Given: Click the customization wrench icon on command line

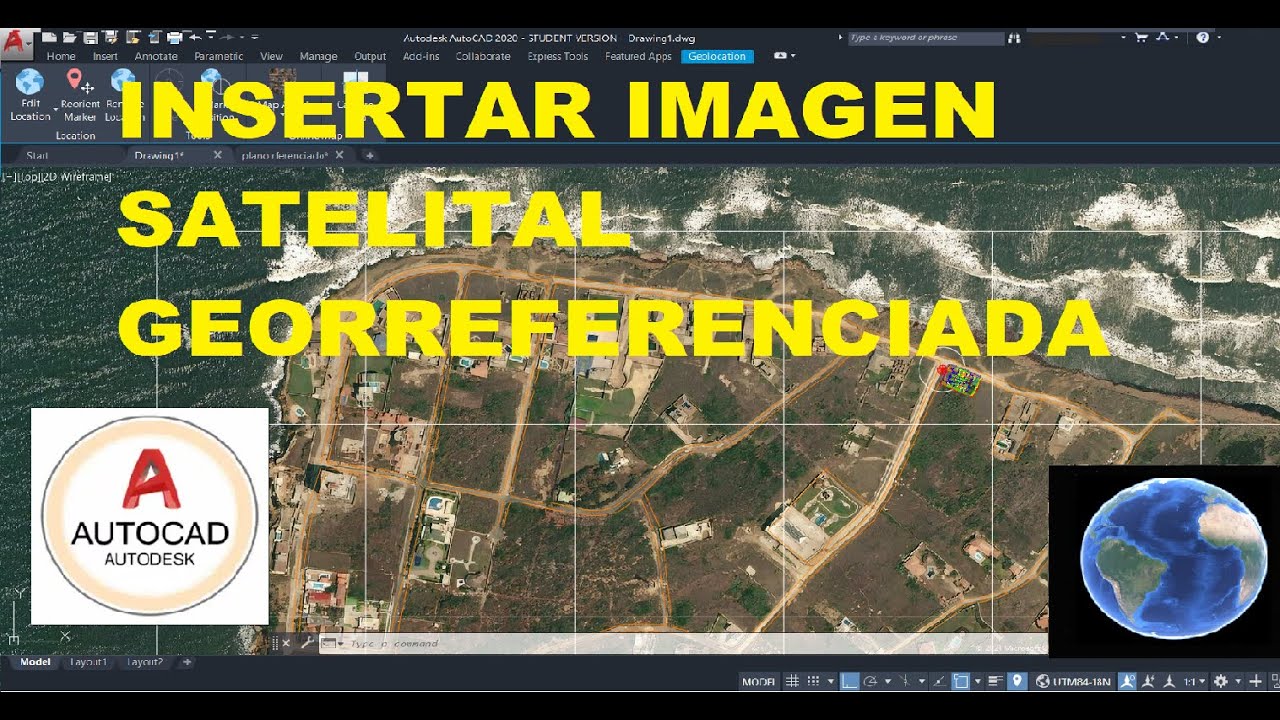Looking at the screenshot, I should [x=307, y=643].
